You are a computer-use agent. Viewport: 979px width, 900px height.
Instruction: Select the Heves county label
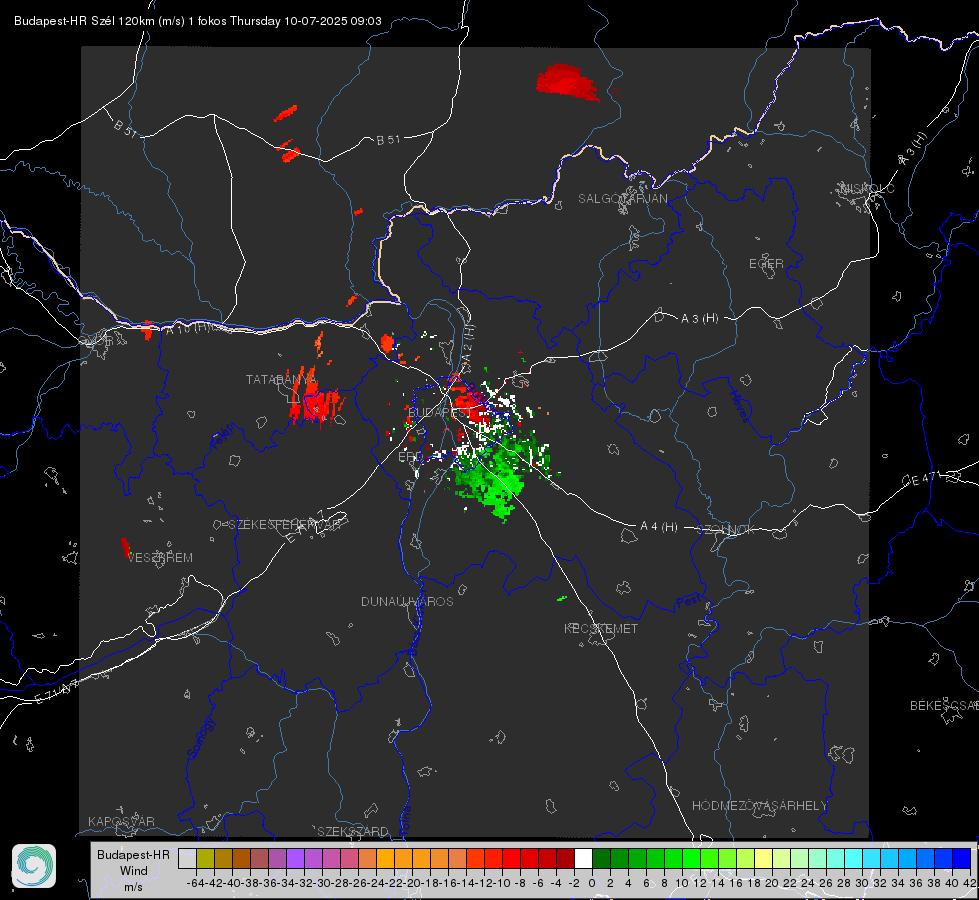[x=740, y=407]
